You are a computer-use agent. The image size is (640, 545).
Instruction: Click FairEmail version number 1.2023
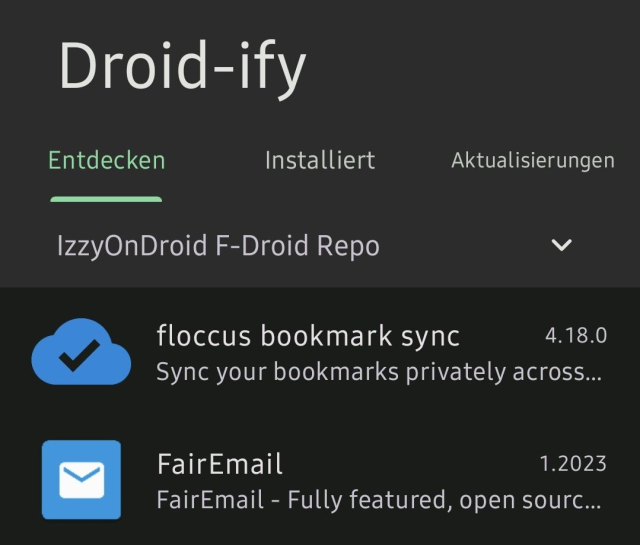tap(572, 463)
